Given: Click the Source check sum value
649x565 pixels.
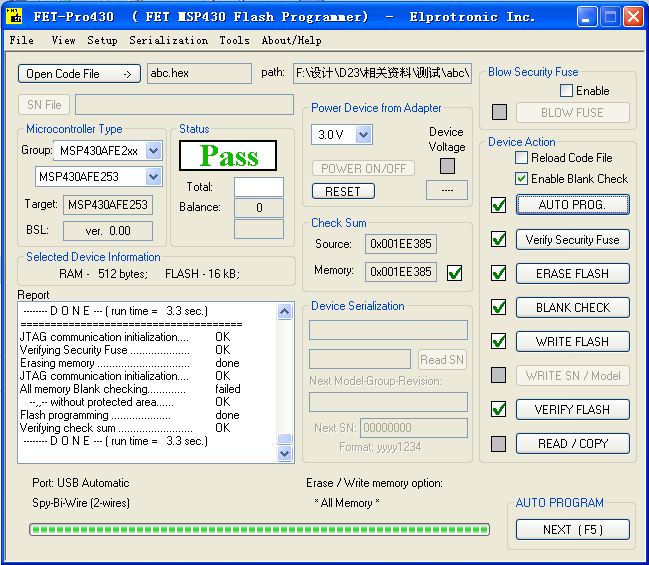Looking at the screenshot, I should tap(401, 244).
